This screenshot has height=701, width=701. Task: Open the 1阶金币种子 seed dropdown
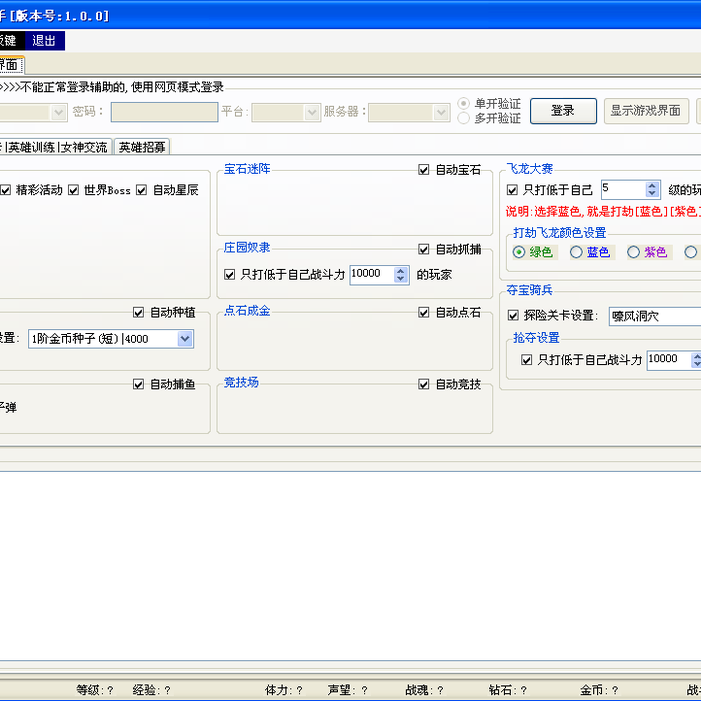pyautogui.click(x=185, y=339)
